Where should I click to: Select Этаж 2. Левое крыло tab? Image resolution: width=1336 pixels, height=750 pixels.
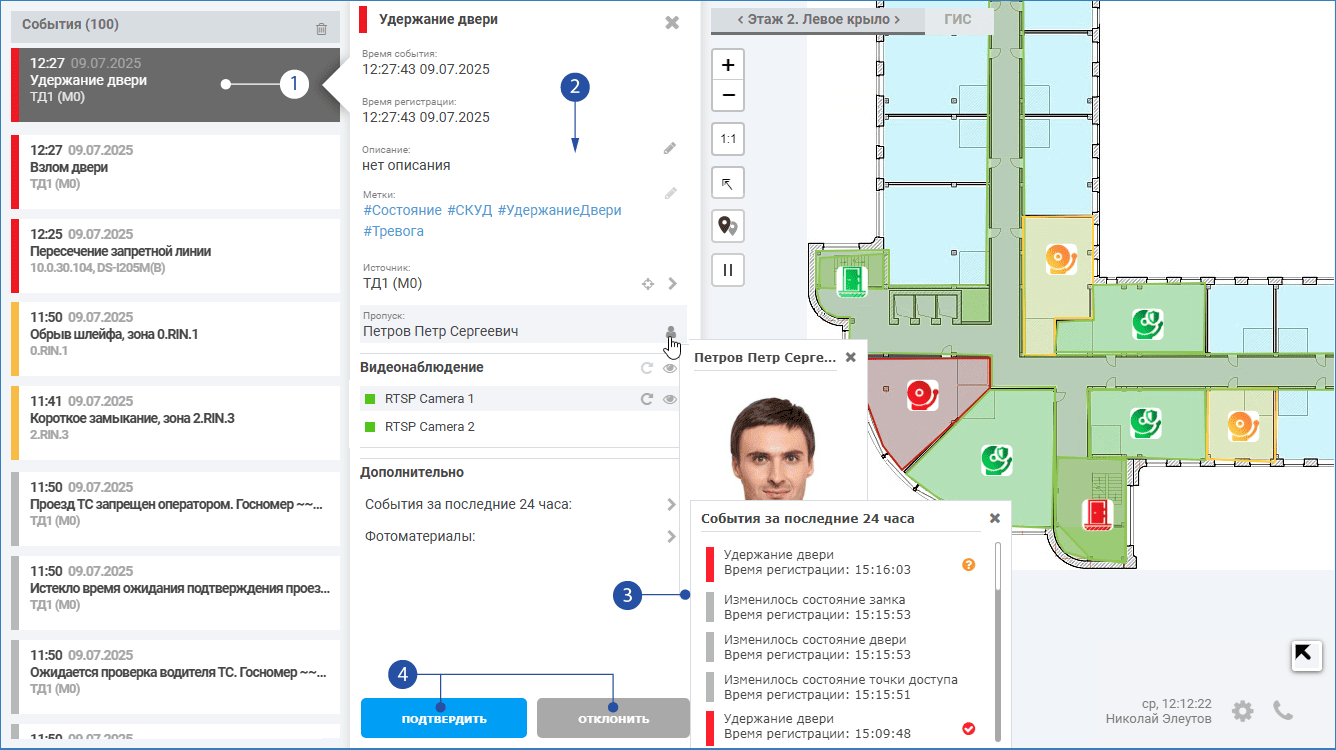coord(818,19)
